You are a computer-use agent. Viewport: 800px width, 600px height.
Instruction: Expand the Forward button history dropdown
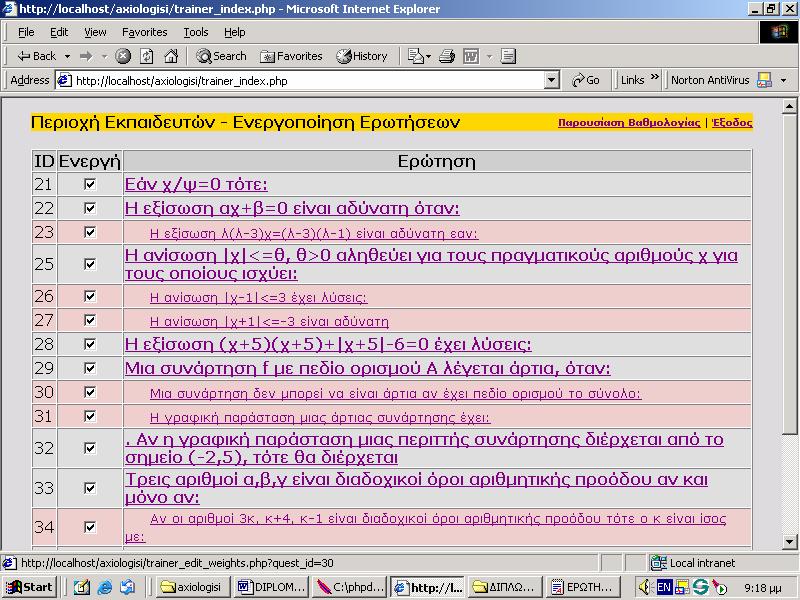point(104,56)
